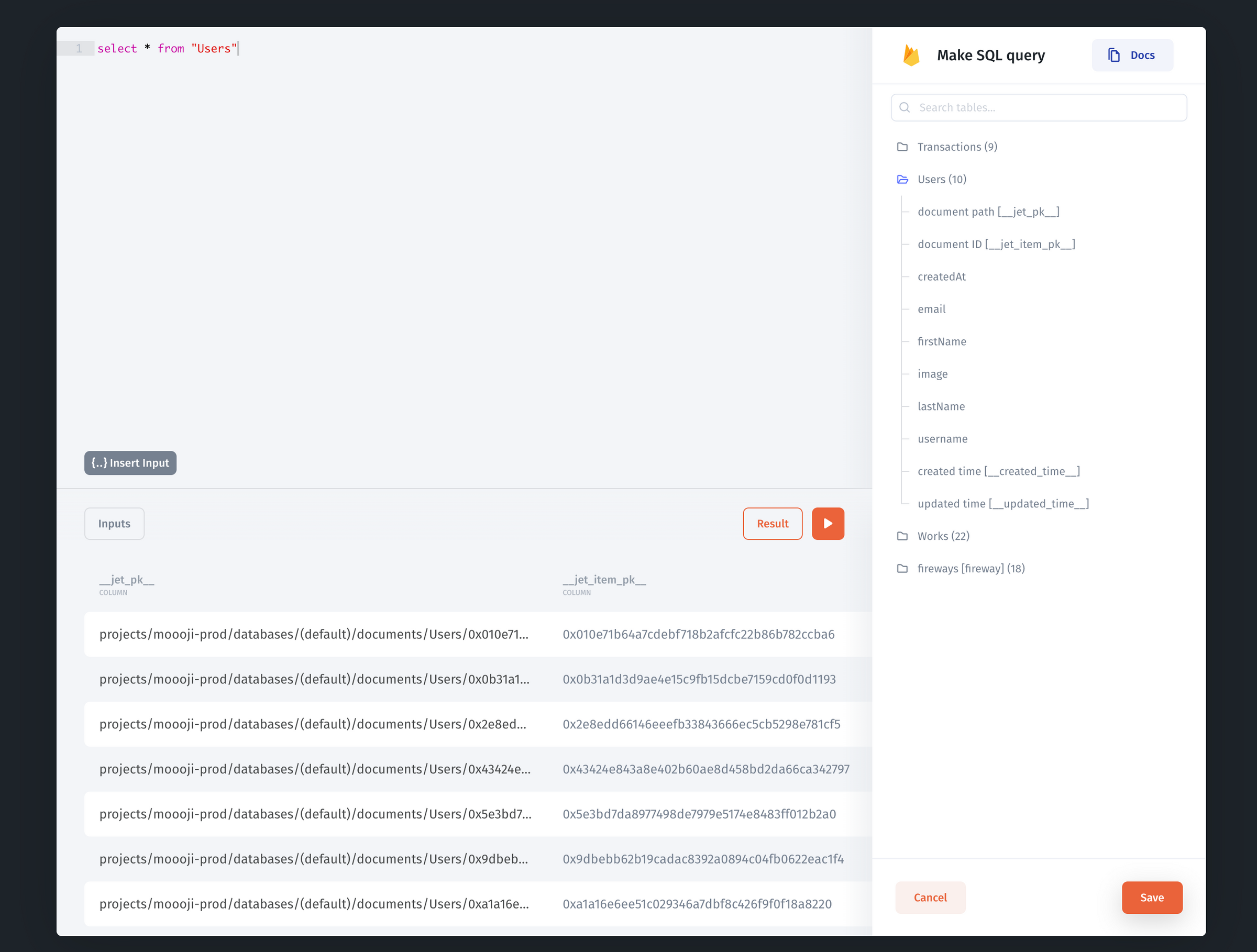Run the SQL query with the play icon
The width and height of the screenshot is (1257, 952).
(x=828, y=523)
